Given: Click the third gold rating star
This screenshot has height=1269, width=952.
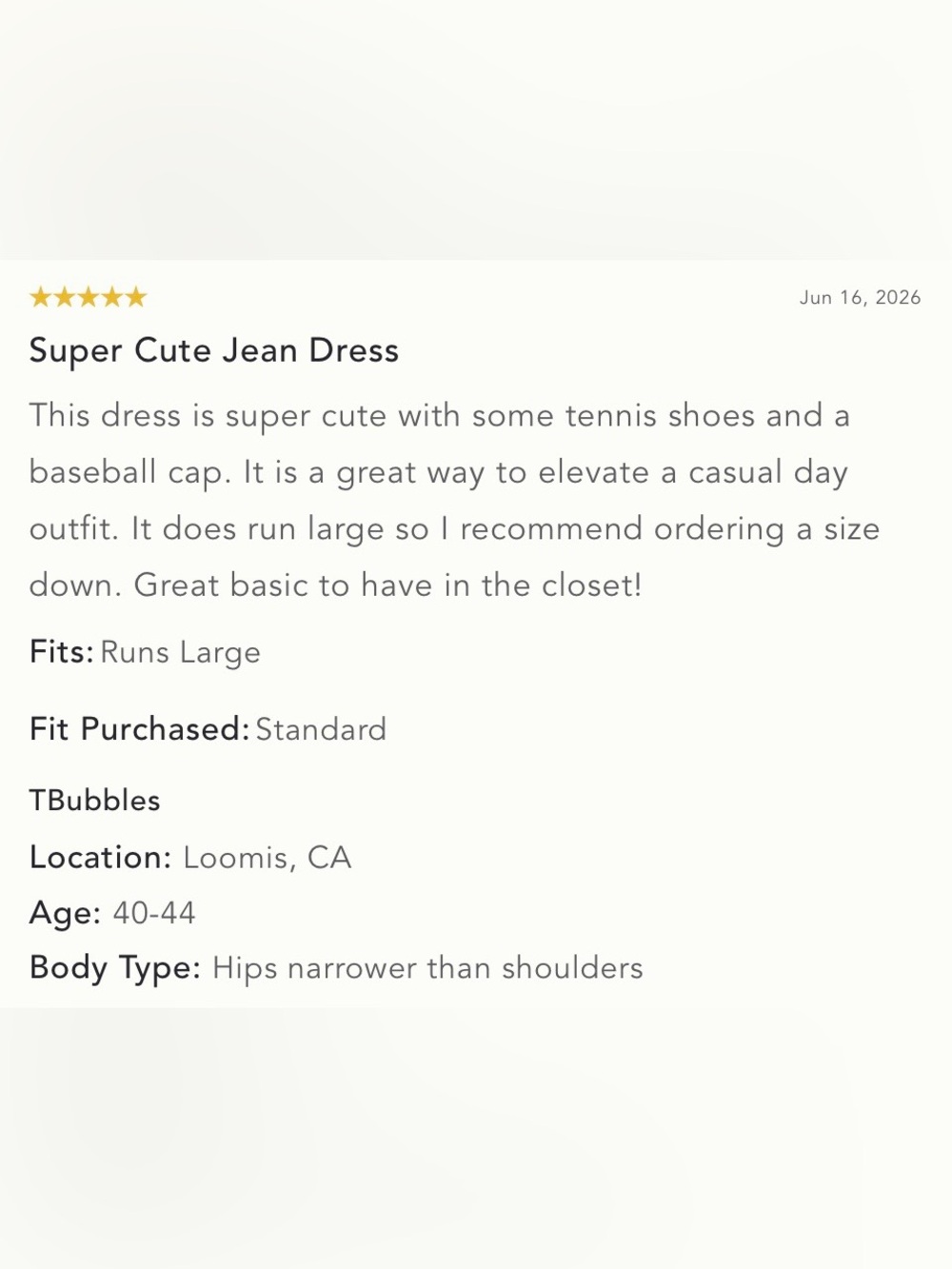Looking at the screenshot, I should coord(89,297).
